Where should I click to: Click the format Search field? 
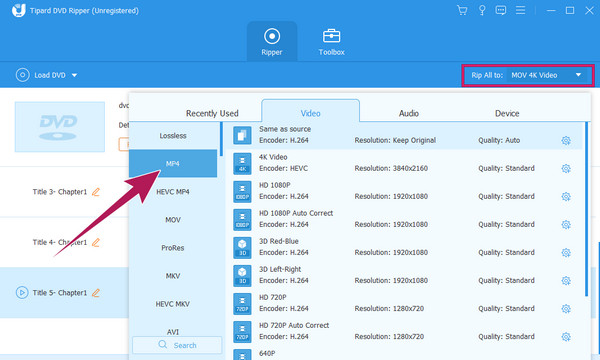pos(177,345)
